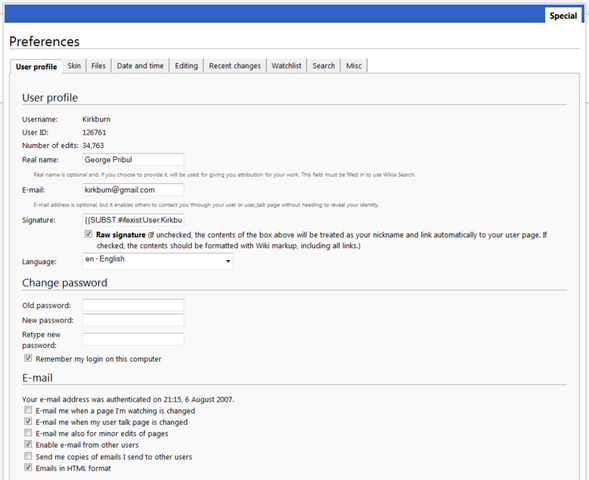Select the Editing tab
Viewport: 589px width, 480px height.
coord(186,66)
